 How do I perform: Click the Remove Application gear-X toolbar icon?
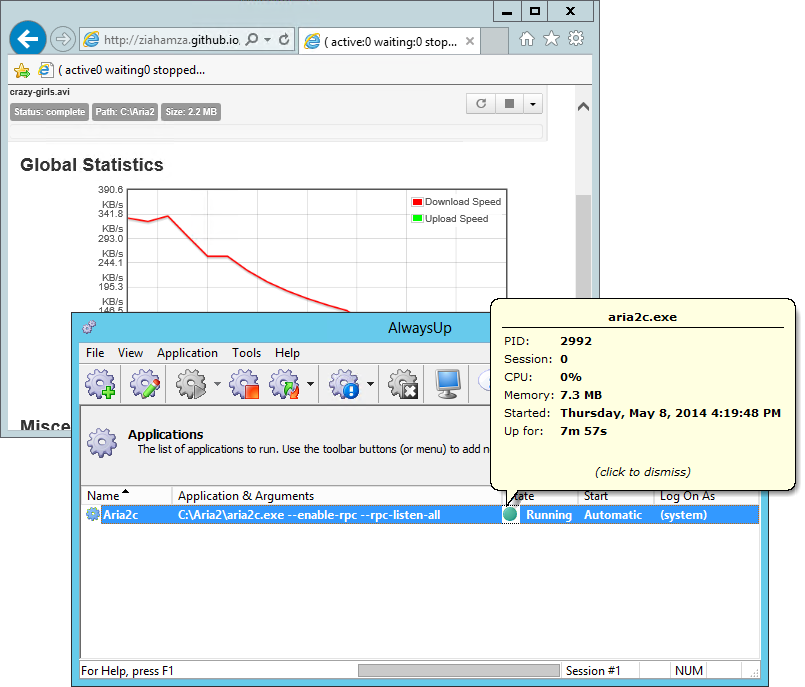(x=403, y=384)
